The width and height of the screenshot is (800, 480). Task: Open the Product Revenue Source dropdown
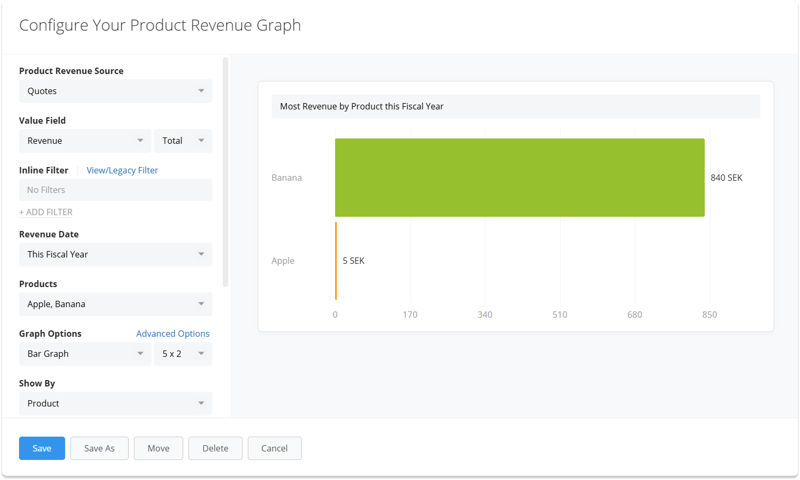(115, 91)
